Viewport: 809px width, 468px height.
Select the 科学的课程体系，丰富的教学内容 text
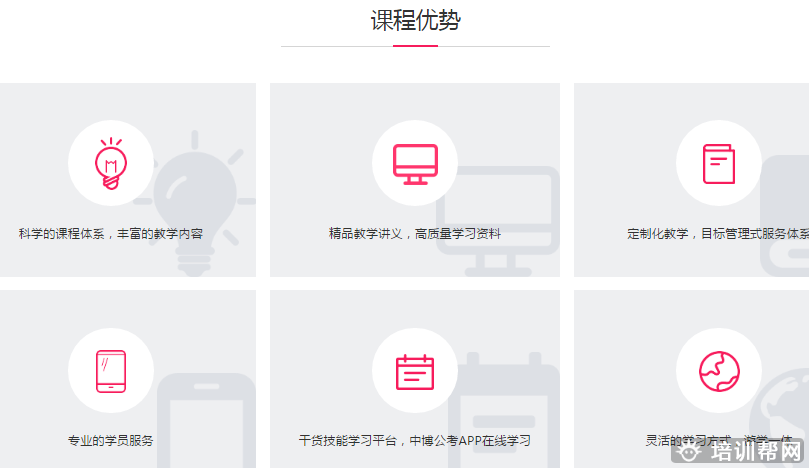coord(110,234)
